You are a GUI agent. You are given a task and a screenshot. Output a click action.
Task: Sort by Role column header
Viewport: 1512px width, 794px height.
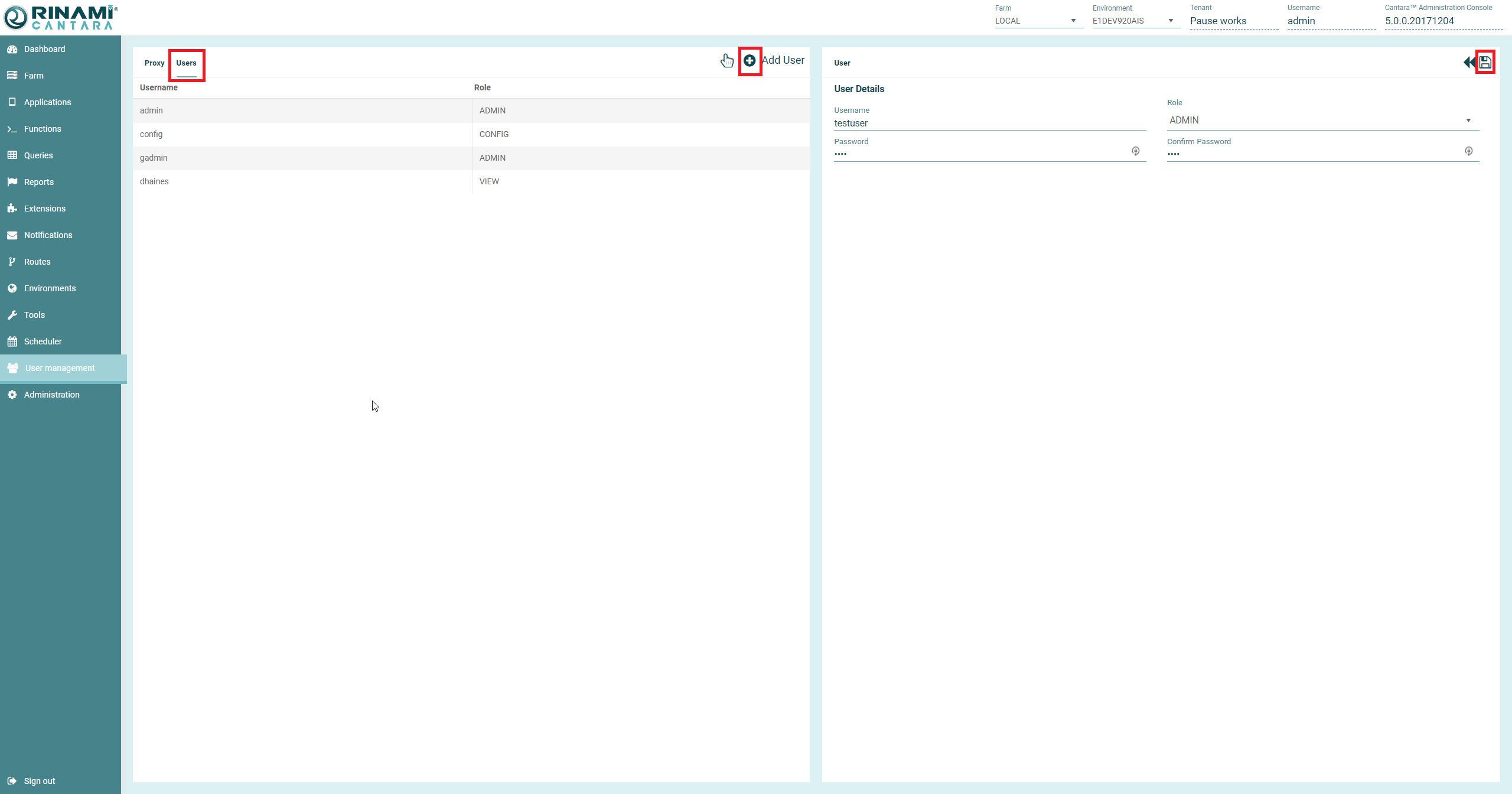point(482,87)
